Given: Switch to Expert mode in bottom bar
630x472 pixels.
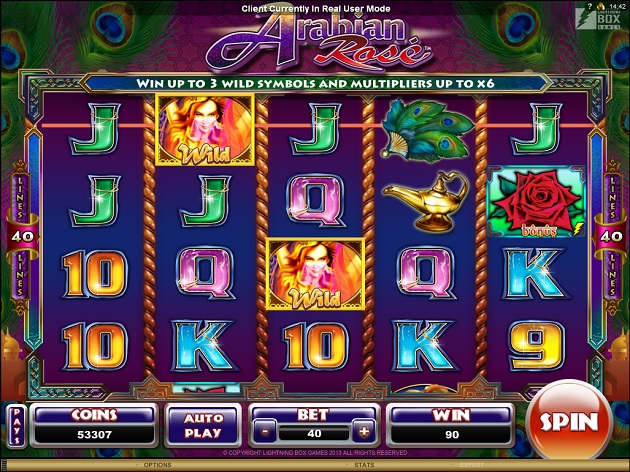Looking at the screenshot, I should click(x=473, y=465).
